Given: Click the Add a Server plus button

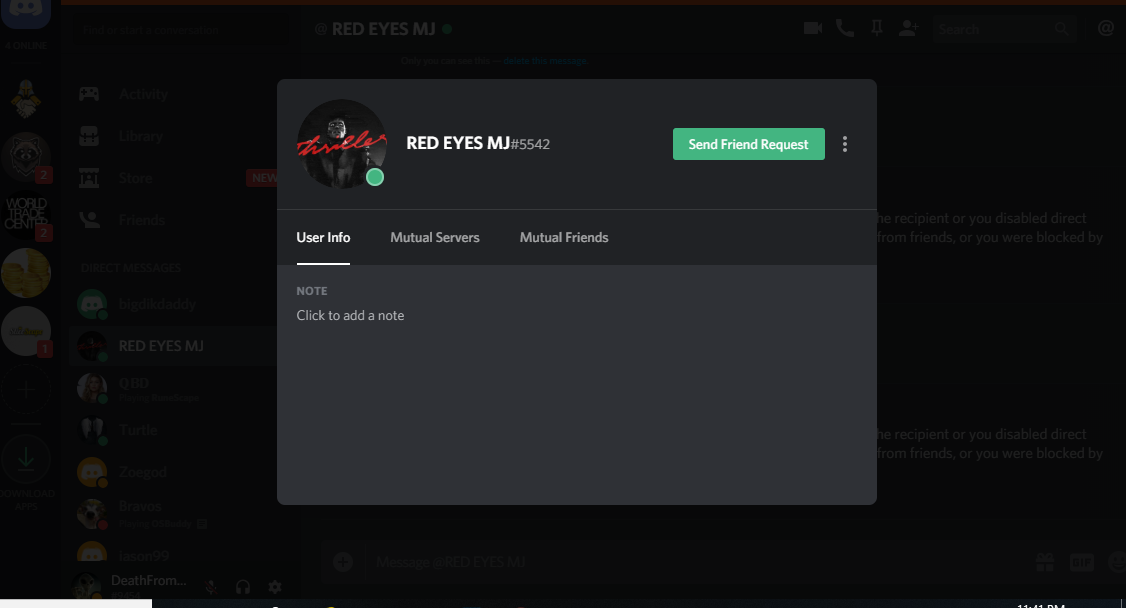Looking at the screenshot, I should [26, 390].
